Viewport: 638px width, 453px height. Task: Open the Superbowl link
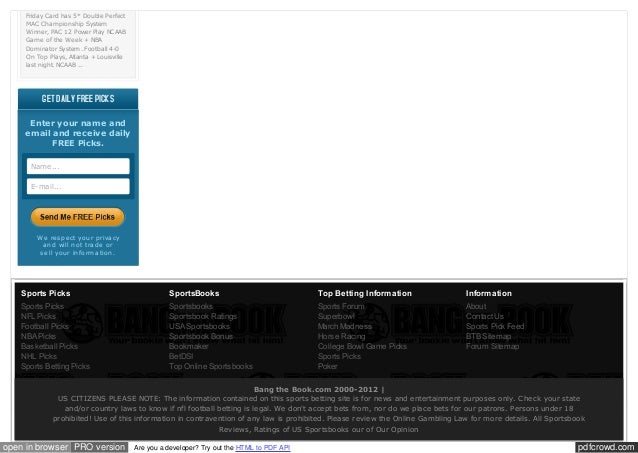click(x=336, y=316)
